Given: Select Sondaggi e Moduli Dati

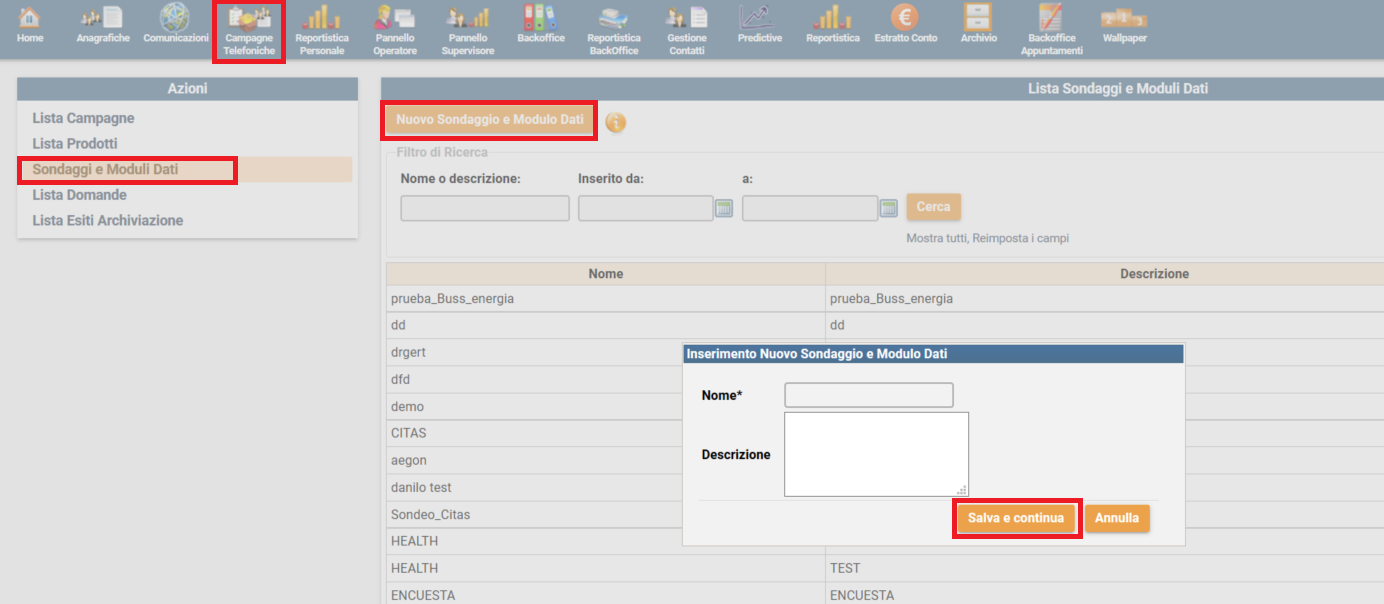Looking at the screenshot, I should click(105, 170).
